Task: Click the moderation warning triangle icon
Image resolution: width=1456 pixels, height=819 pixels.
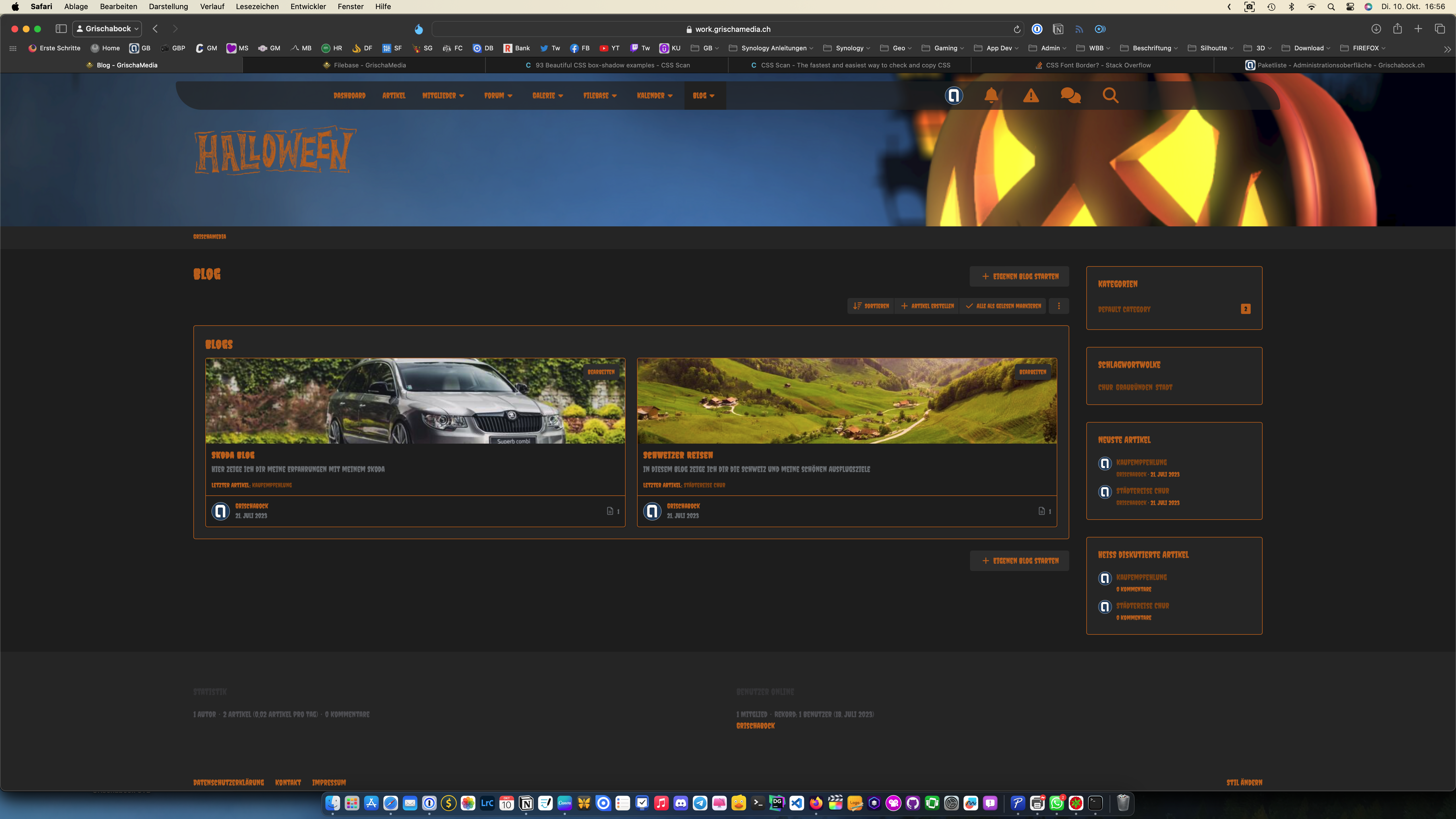Action: pyautogui.click(x=1030, y=95)
